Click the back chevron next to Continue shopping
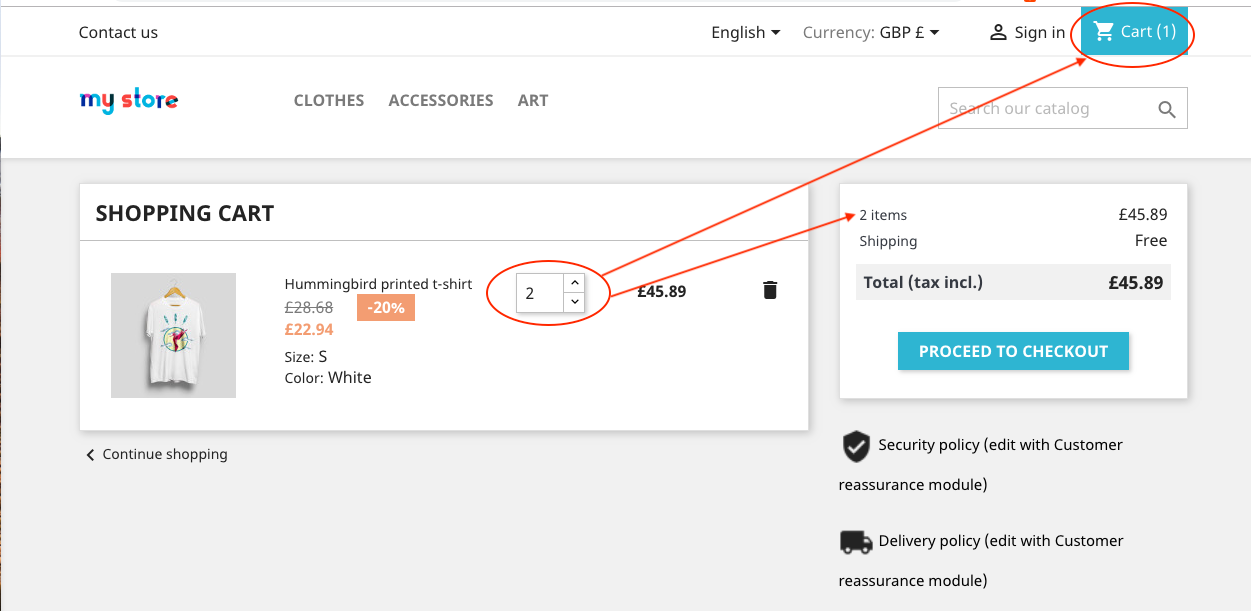The image size is (1251, 611). tap(89, 454)
